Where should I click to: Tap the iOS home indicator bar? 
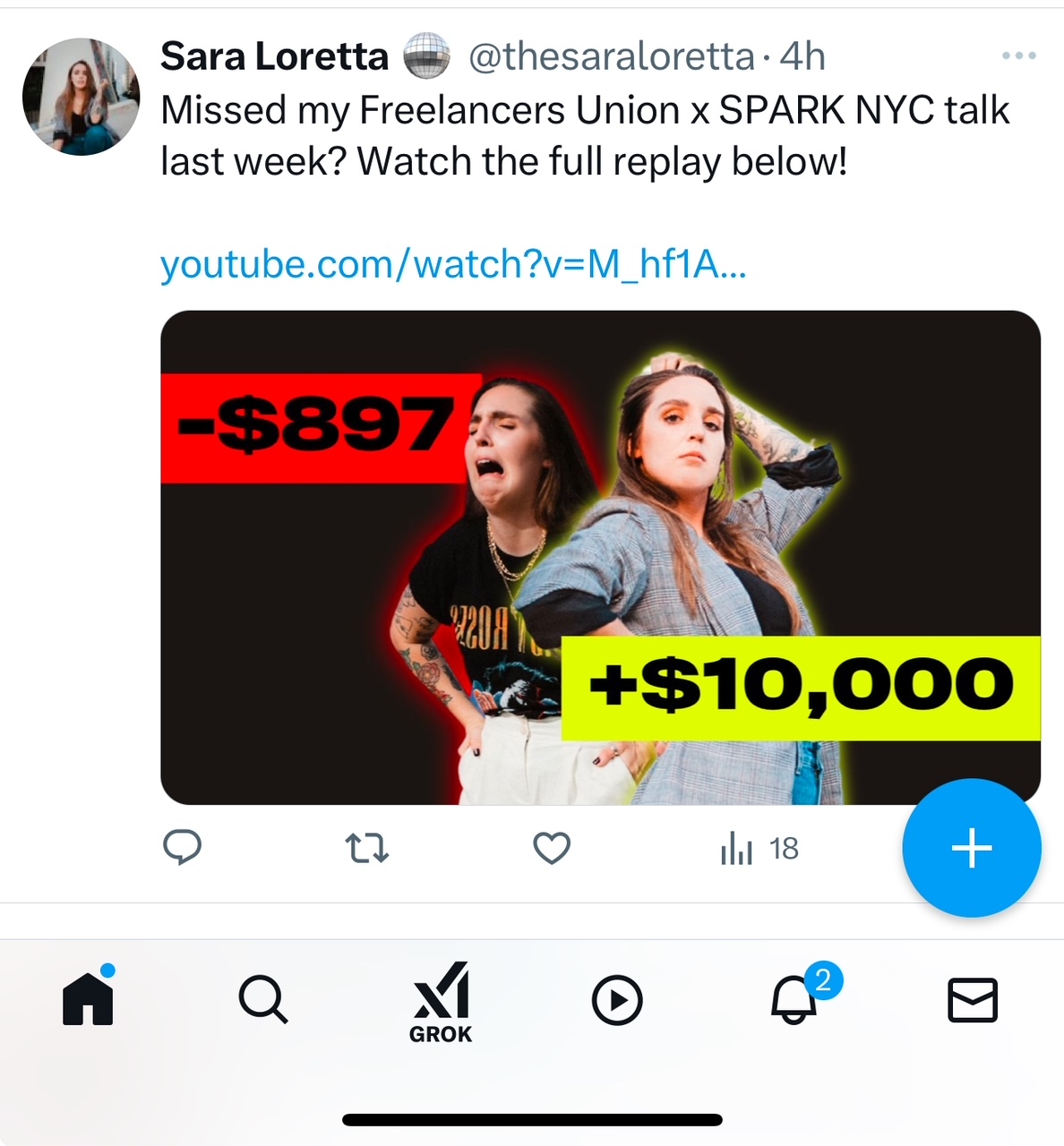coord(532,1119)
